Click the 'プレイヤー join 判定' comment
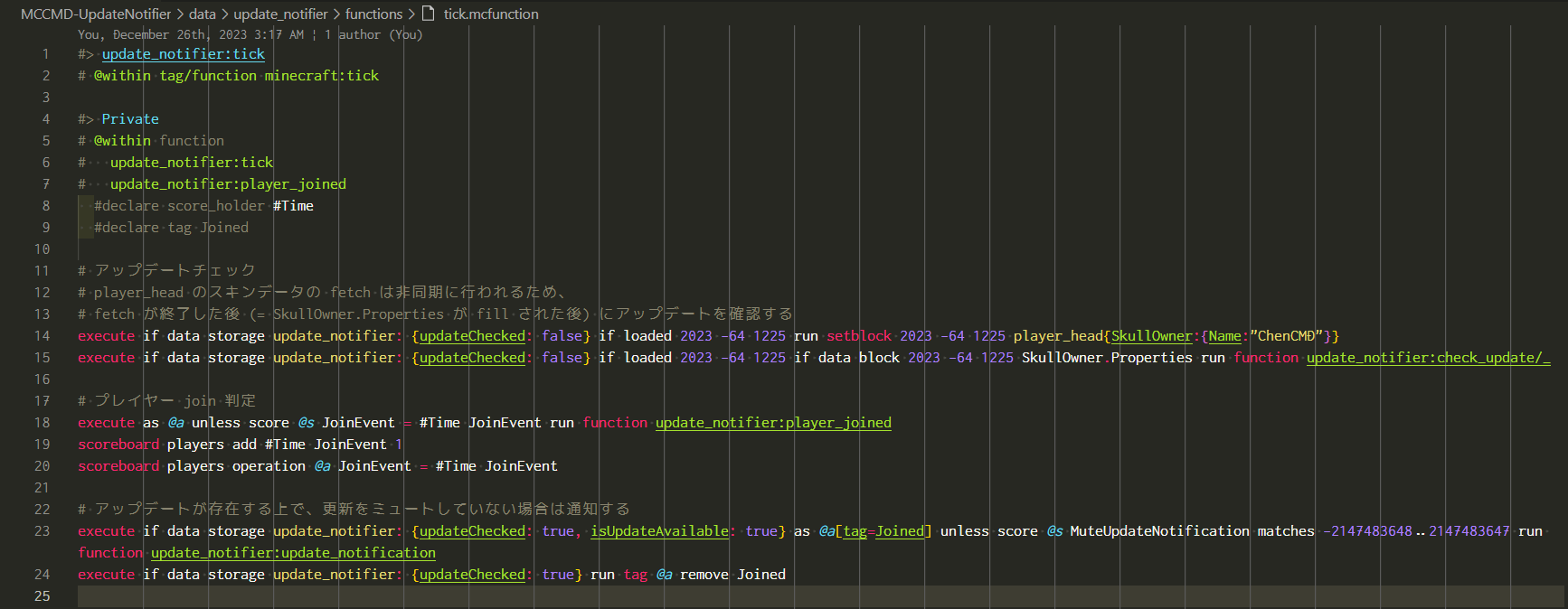1568x609 pixels. click(175, 401)
